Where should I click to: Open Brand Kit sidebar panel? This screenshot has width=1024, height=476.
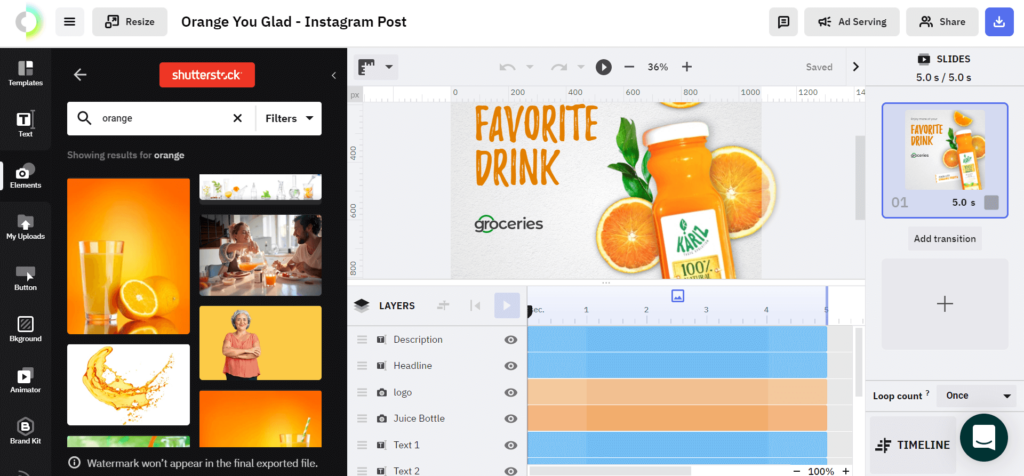[25, 431]
